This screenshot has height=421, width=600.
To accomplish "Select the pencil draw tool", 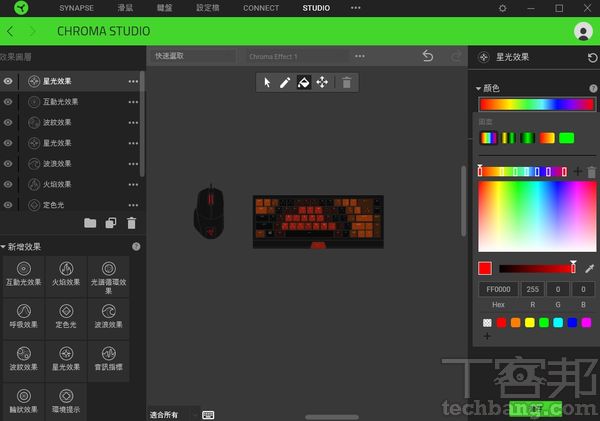I will click(285, 82).
